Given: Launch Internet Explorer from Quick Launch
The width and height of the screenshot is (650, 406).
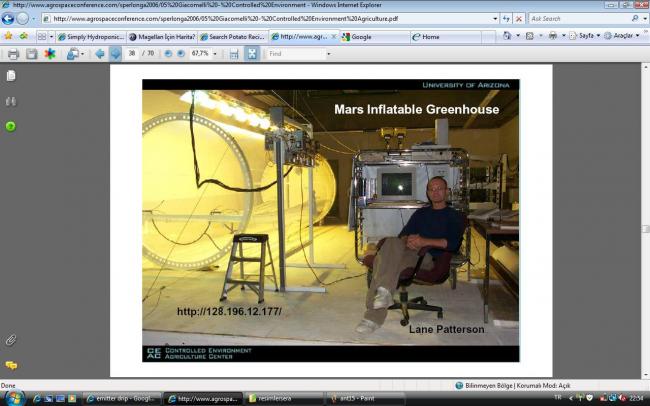Looking at the screenshot, I should click(37, 399).
